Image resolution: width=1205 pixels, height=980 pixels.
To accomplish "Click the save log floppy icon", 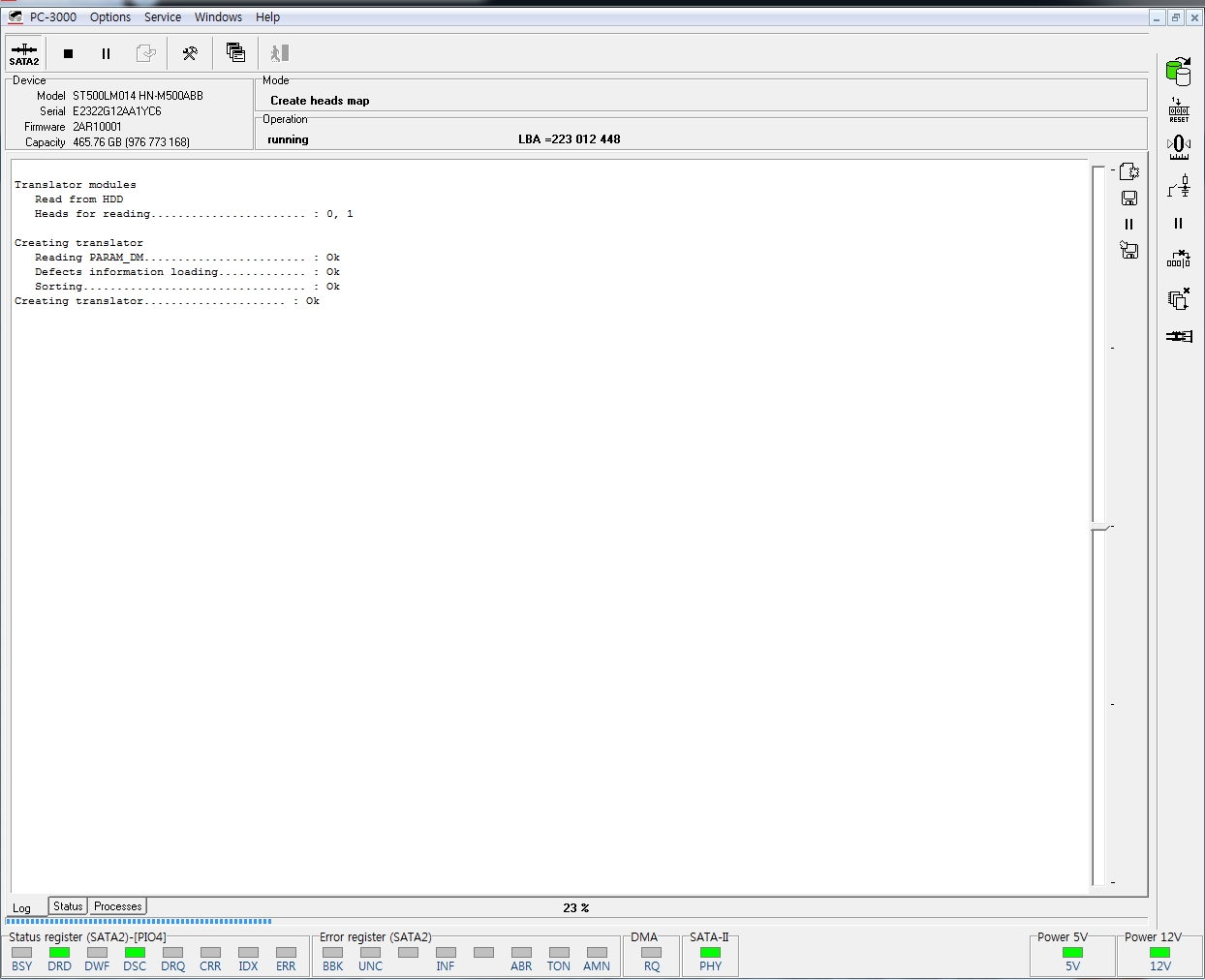I will point(1129,198).
